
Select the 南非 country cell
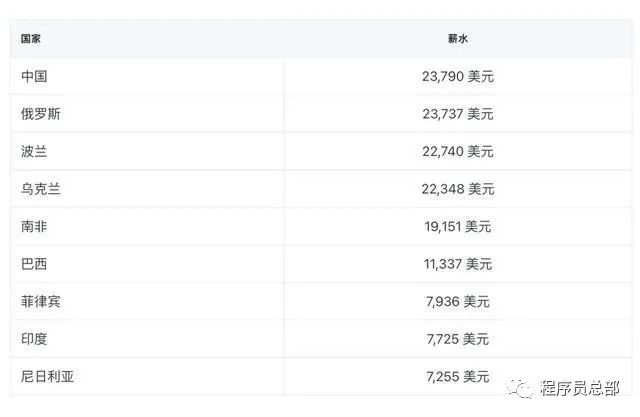pyautogui.click(x=34, y=226)
